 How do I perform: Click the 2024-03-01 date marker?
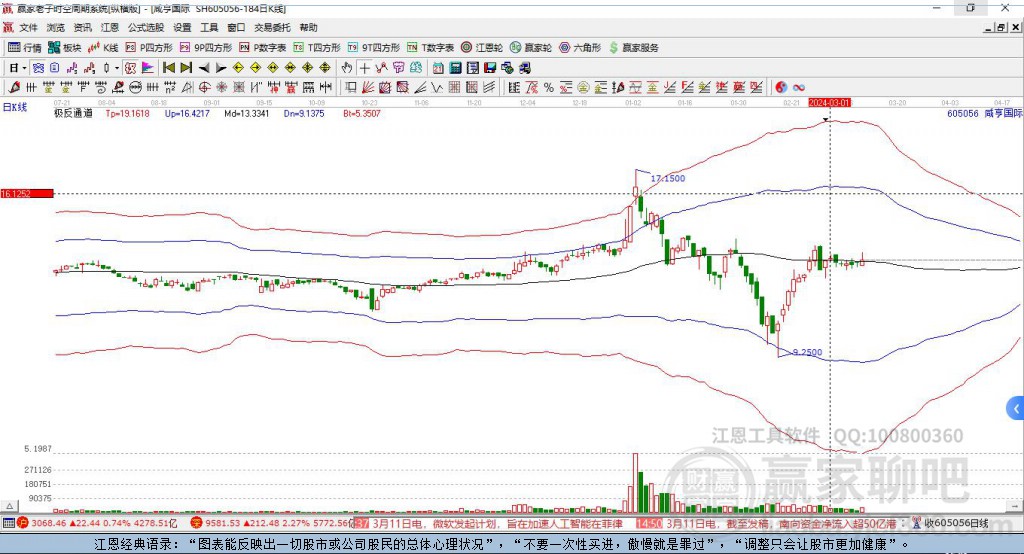829,103
